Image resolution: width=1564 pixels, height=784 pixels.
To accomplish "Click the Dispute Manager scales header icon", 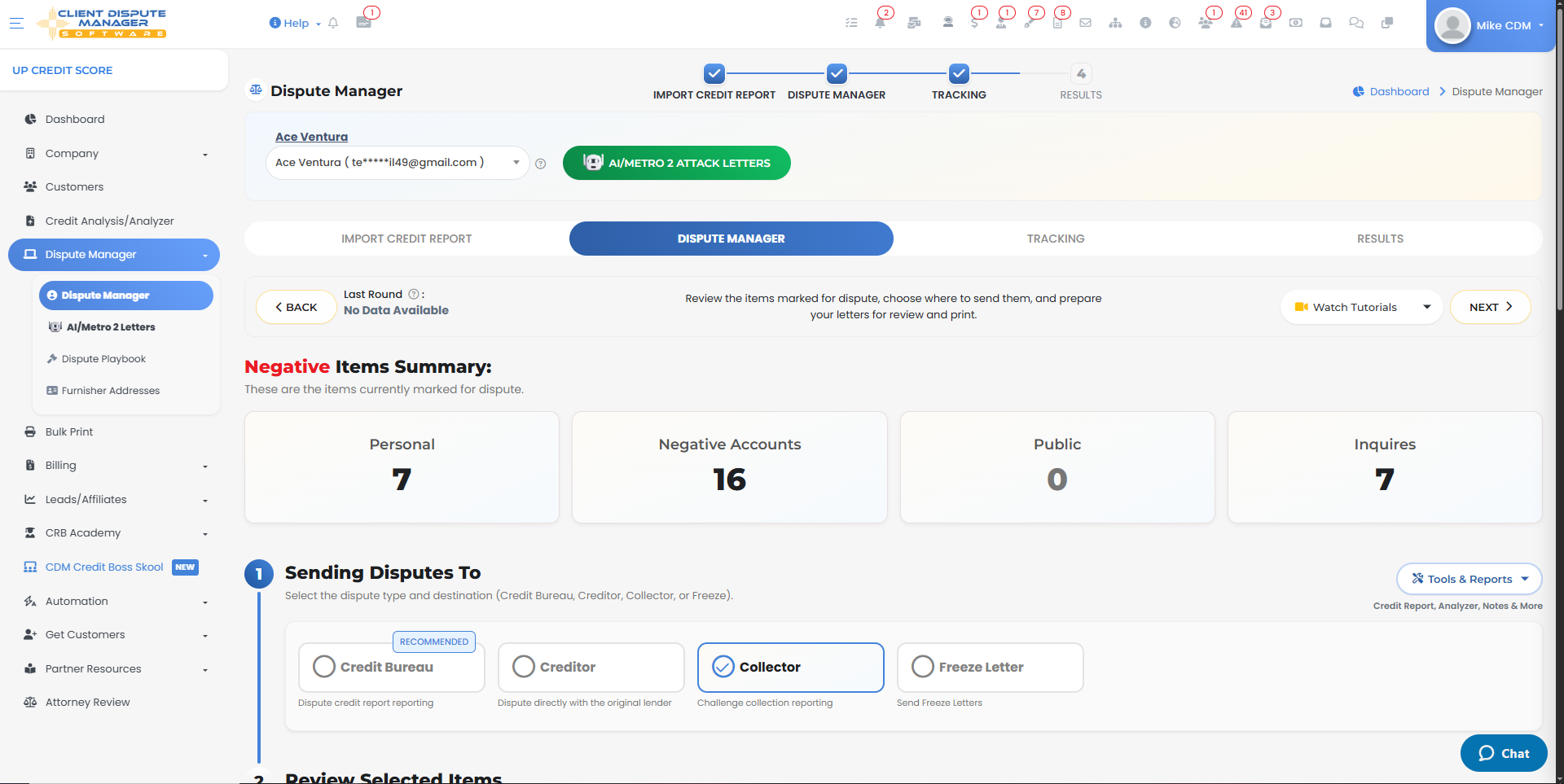I will click(x=256, y=90).
